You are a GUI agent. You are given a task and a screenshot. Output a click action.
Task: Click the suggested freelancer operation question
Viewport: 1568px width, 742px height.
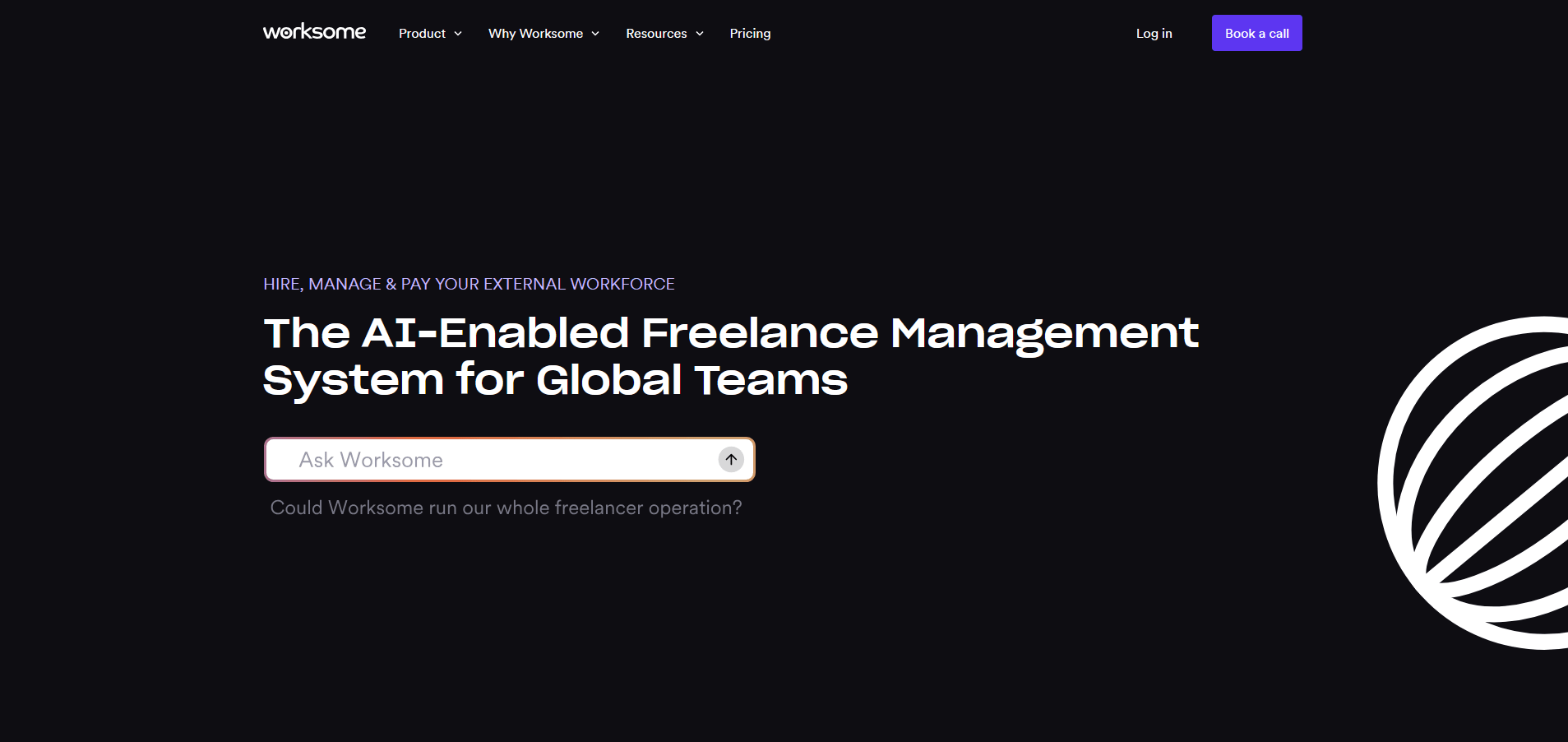point(506,508)
